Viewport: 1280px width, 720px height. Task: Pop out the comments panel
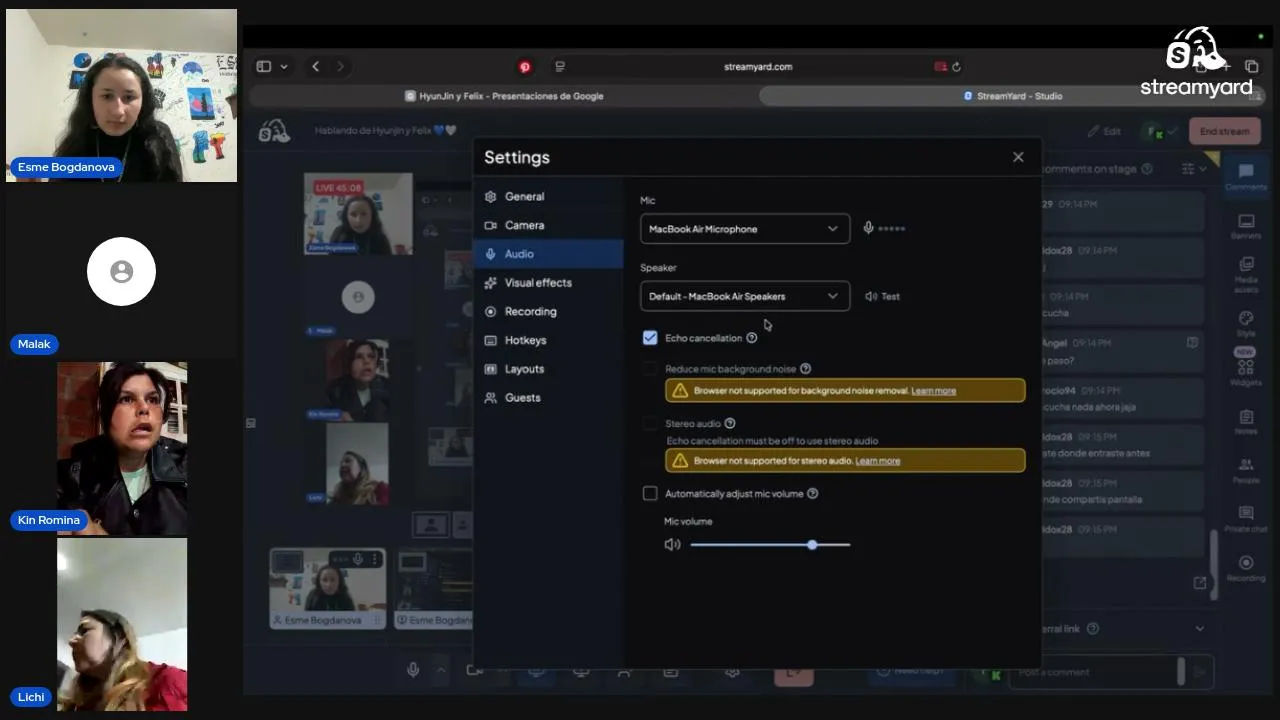point(1200,583)
